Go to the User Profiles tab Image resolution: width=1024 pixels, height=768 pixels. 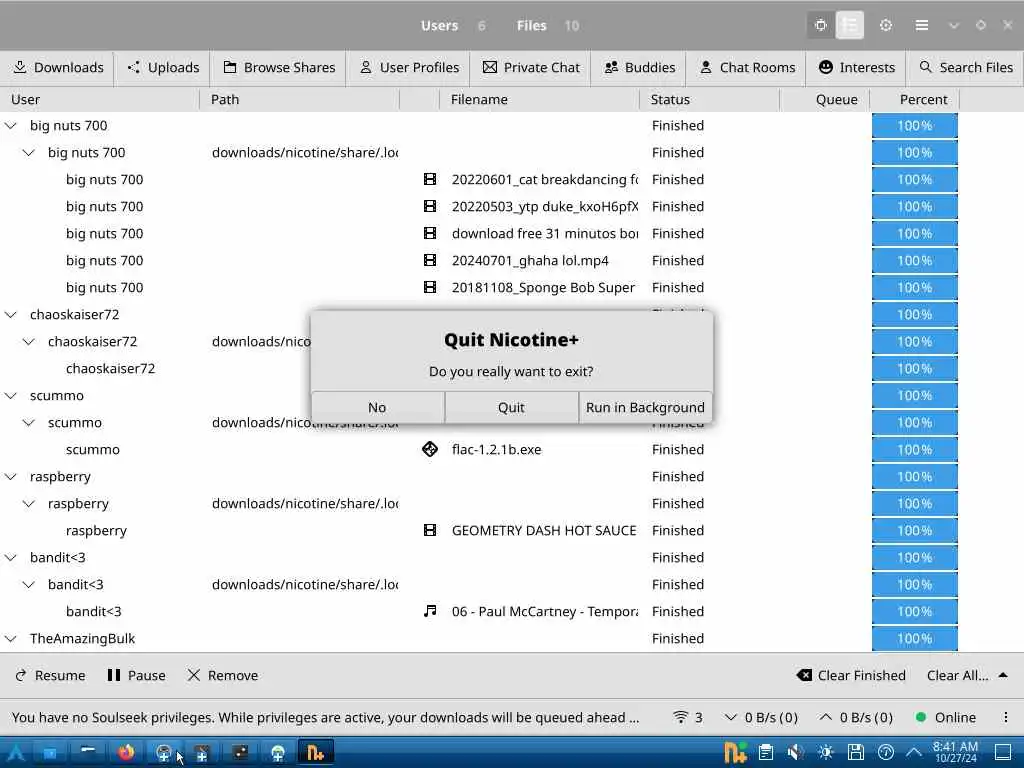[x=409, y=67]
